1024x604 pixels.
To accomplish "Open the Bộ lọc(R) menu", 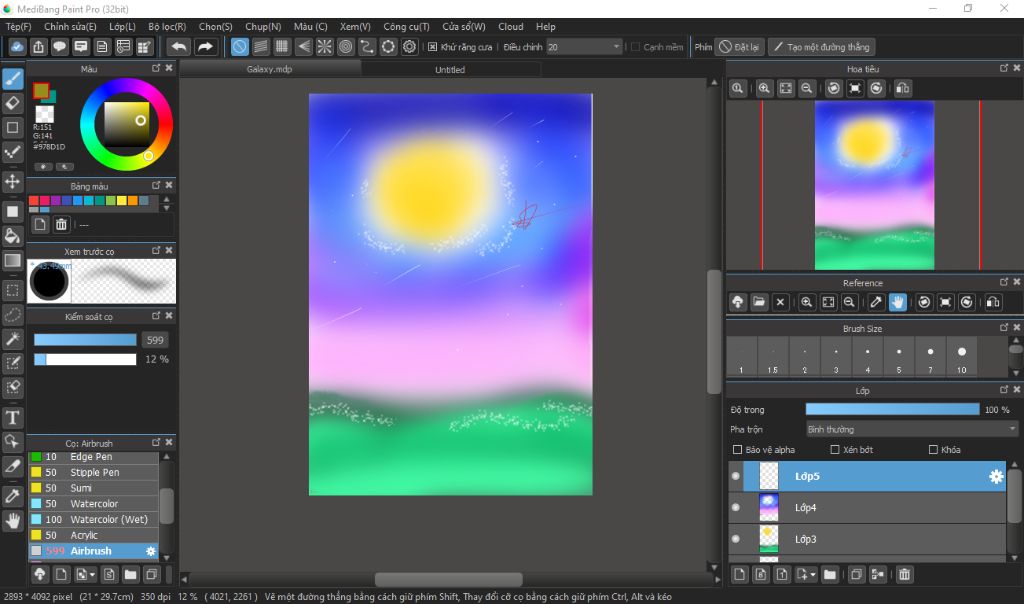I will click(167, 27).
